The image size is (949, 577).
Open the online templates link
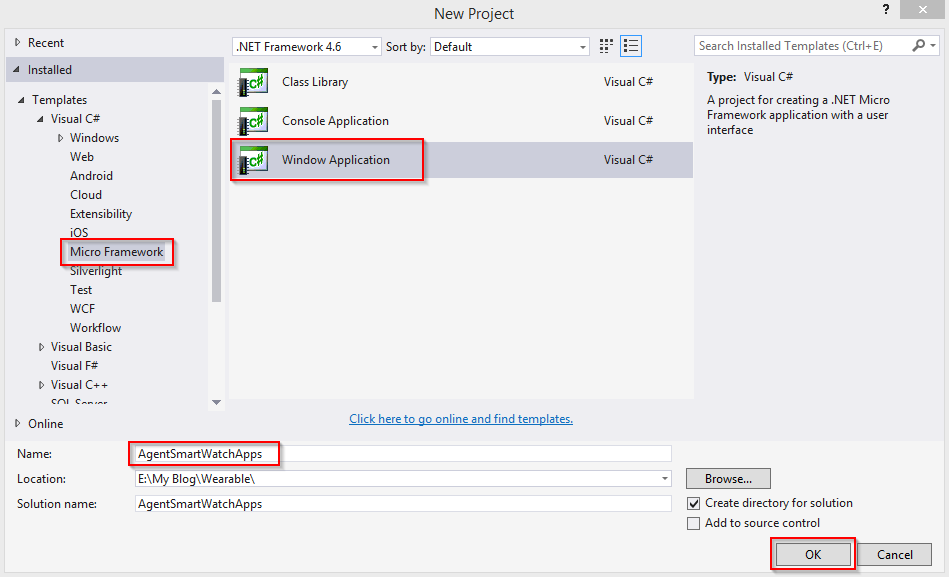click(461, 419)
